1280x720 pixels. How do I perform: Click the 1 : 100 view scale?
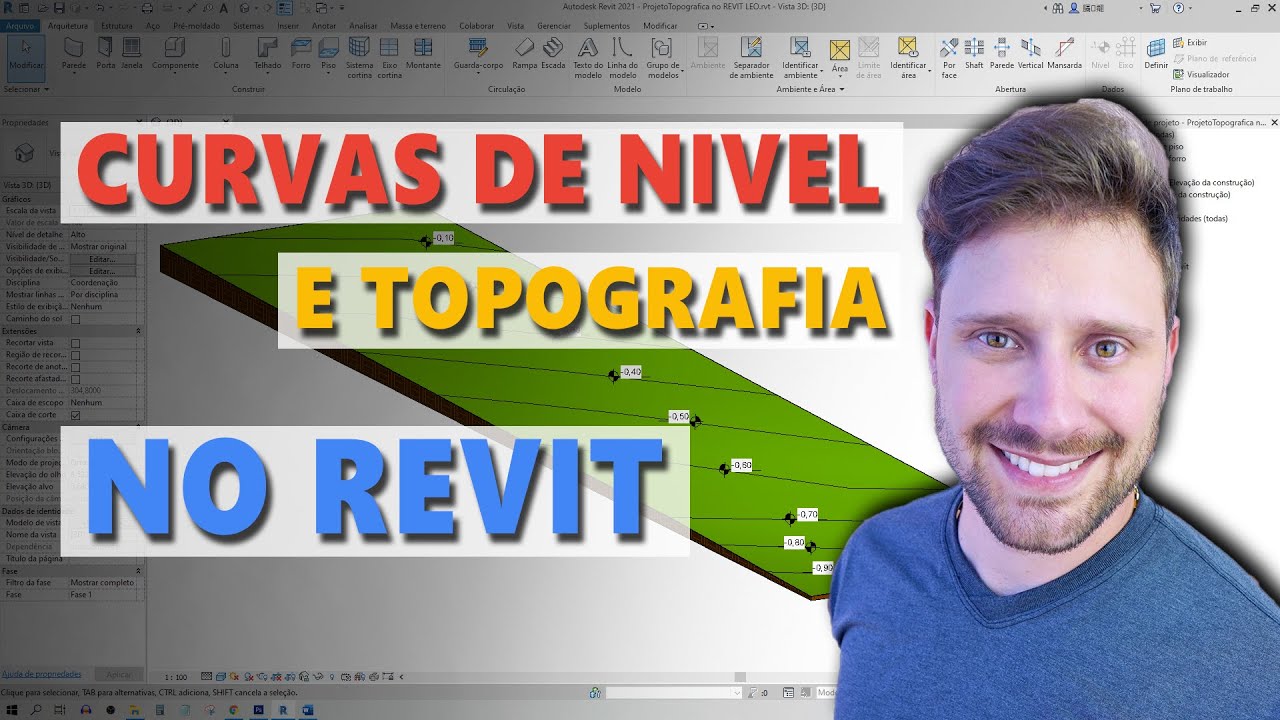point(175,677)
